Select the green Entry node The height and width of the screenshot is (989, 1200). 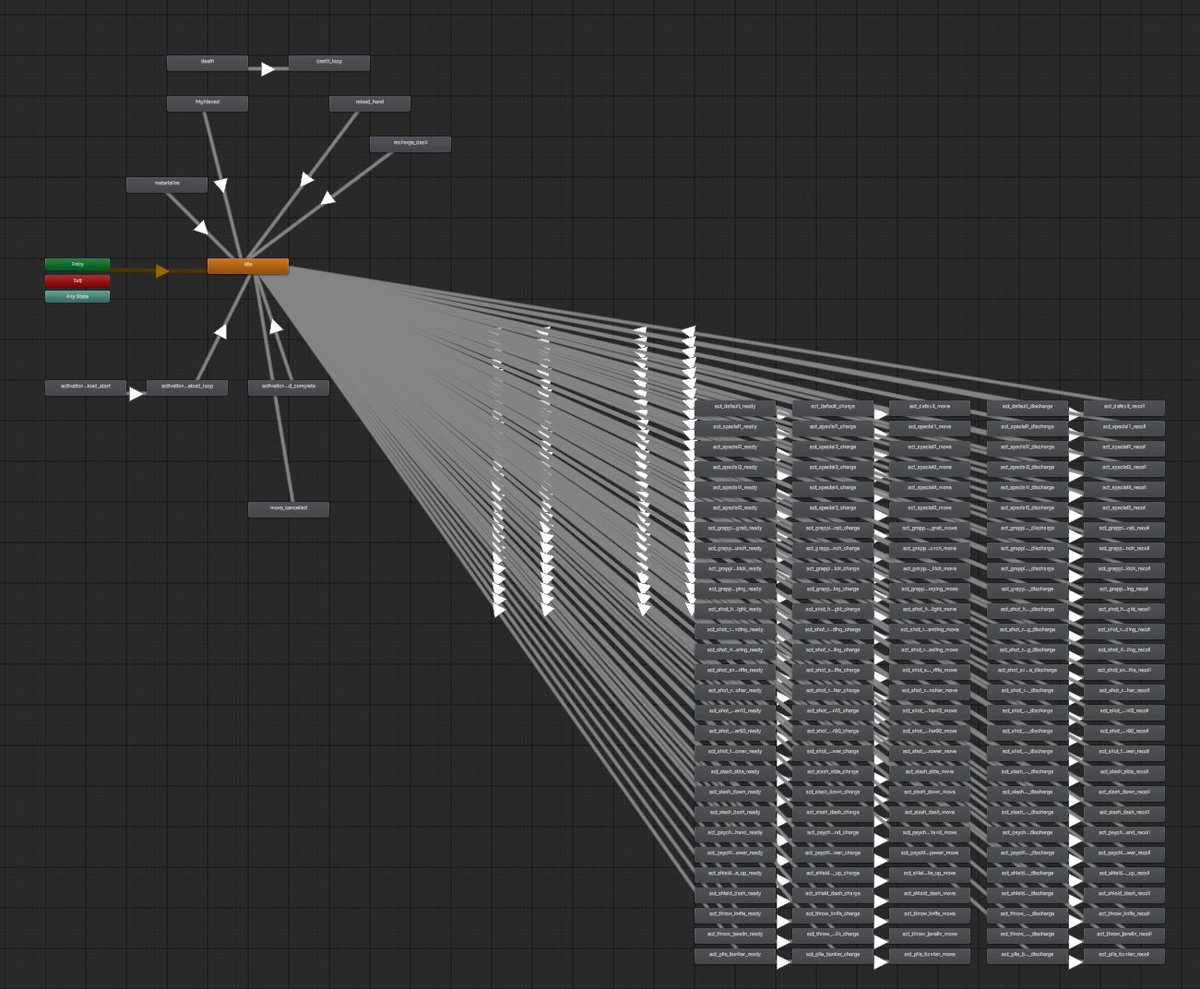pyautogui.click(x=77, y=264)
